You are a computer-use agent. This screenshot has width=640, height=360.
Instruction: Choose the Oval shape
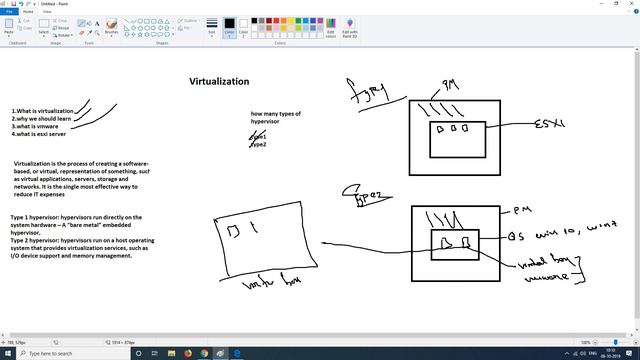pos(140,21)
